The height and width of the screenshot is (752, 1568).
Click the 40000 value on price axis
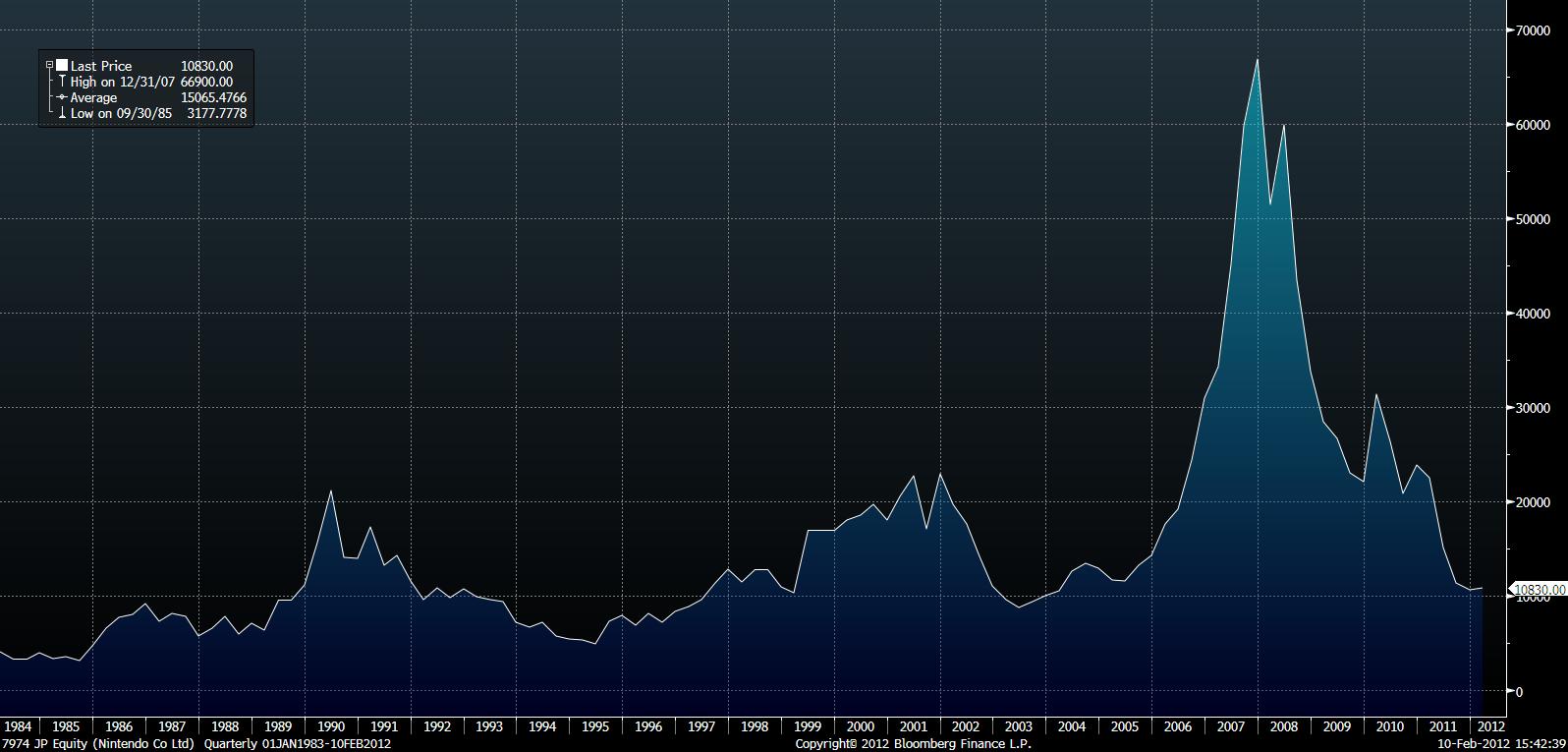(1532, 314)
